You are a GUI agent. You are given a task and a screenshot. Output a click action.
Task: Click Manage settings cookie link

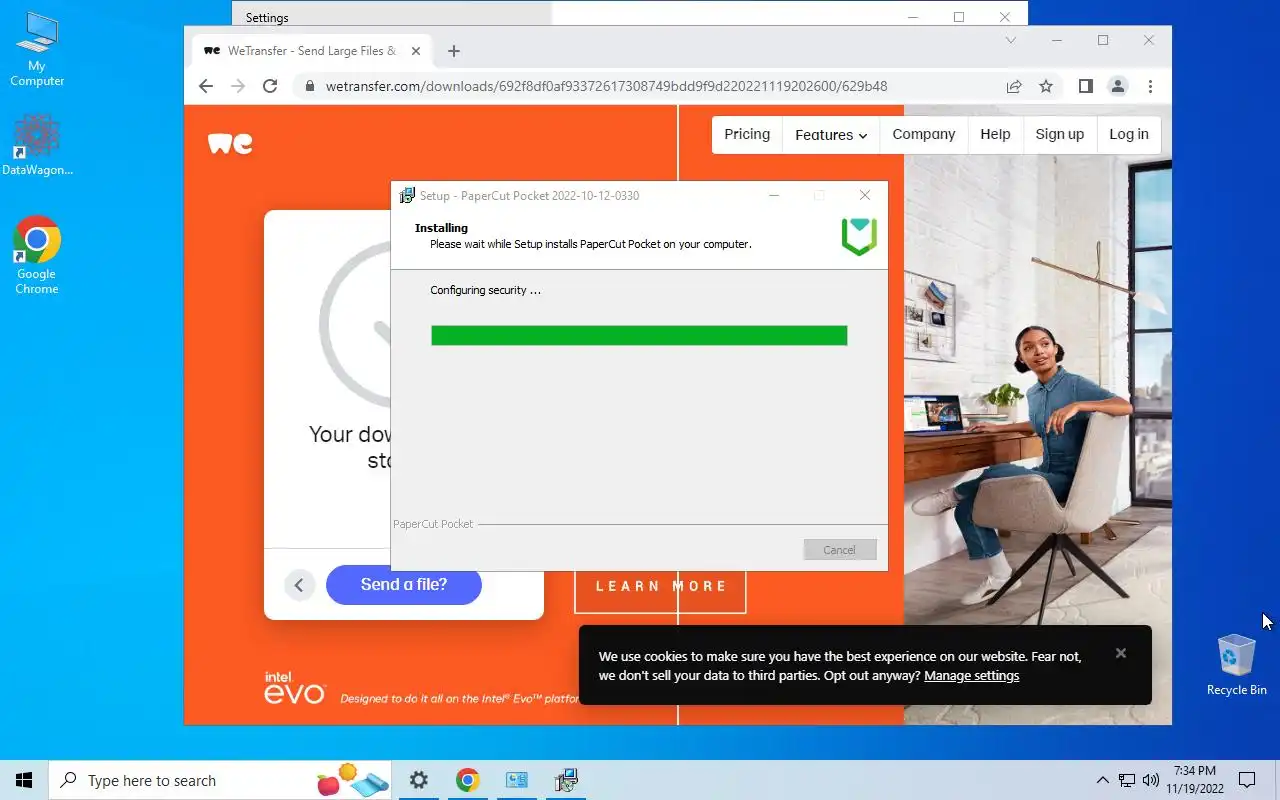tap(971, 675)
